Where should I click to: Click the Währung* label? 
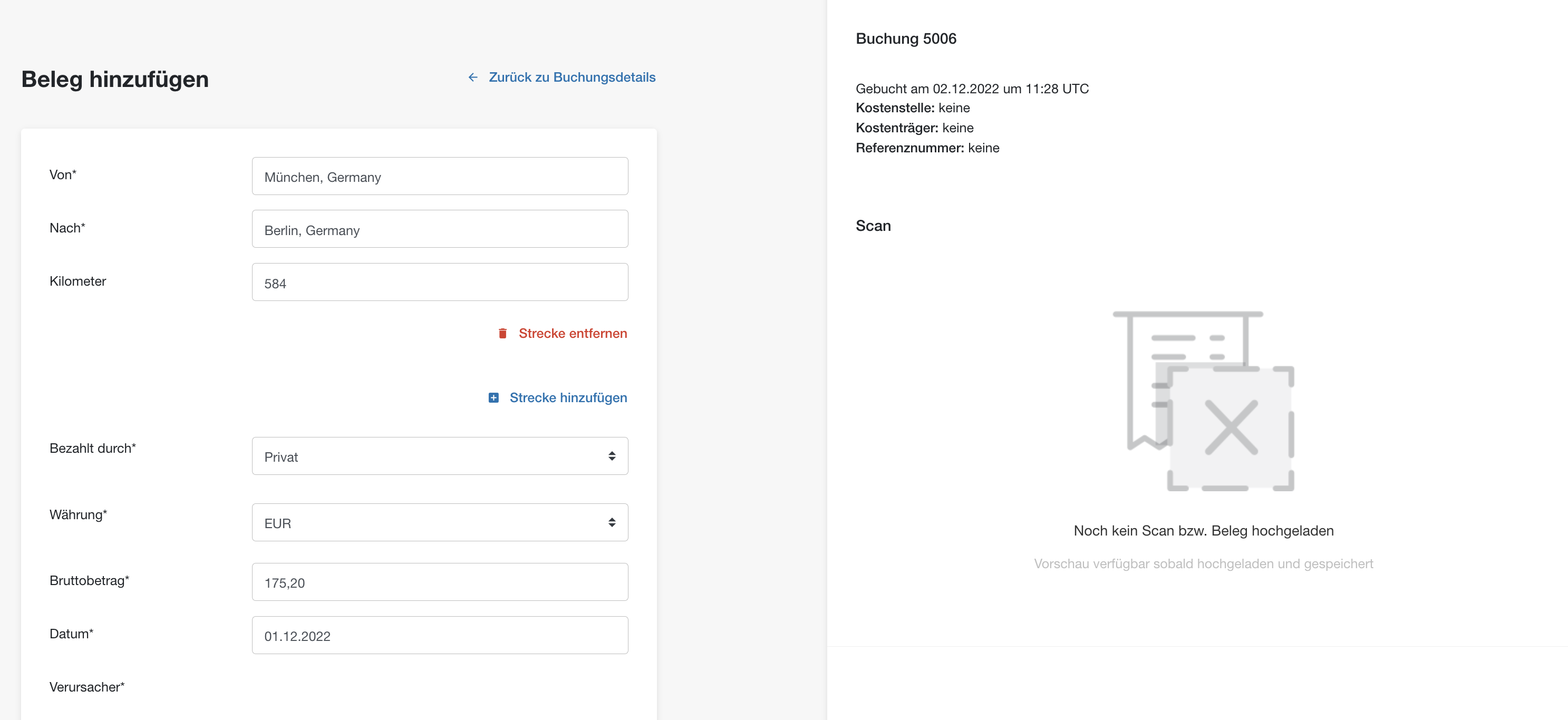pyautogui.click(x=78, y=515)
